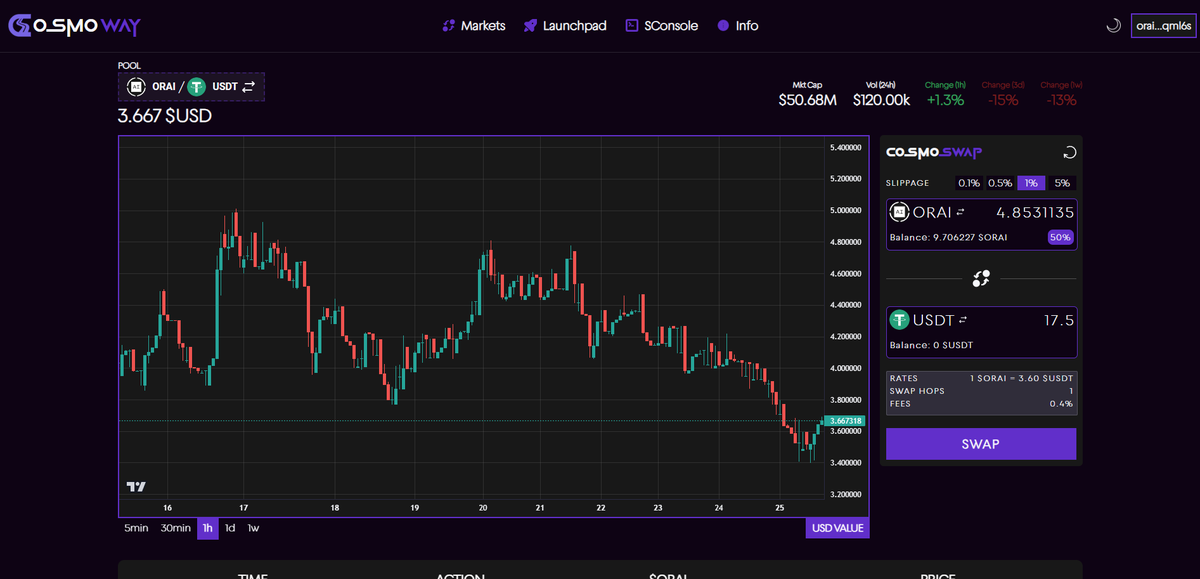The height and width of the screenshot is (579, 1200).
Task: Click the USDT amount input field
Action: pos(1050,318)
